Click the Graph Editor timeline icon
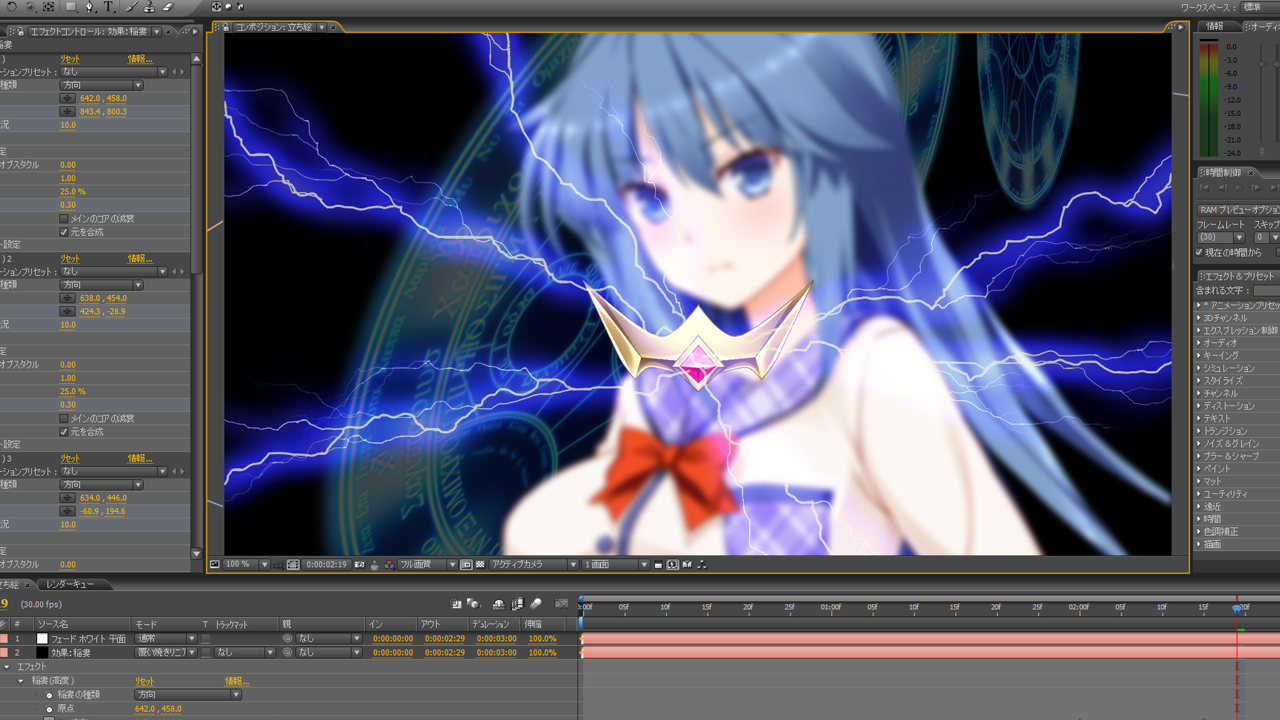Image resolution: width=1280 pixels, height=720 pixels. (561, 604)
